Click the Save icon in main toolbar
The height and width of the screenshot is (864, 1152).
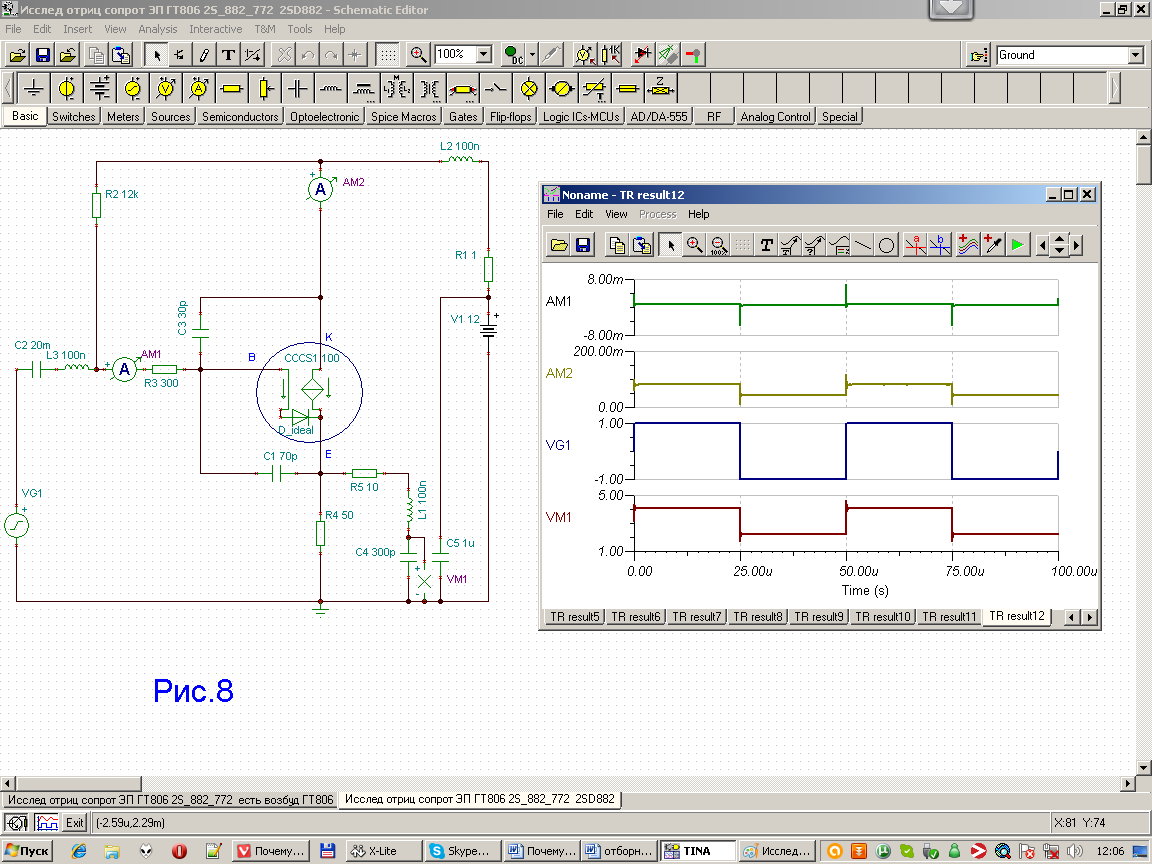click(x=43, y=55)
